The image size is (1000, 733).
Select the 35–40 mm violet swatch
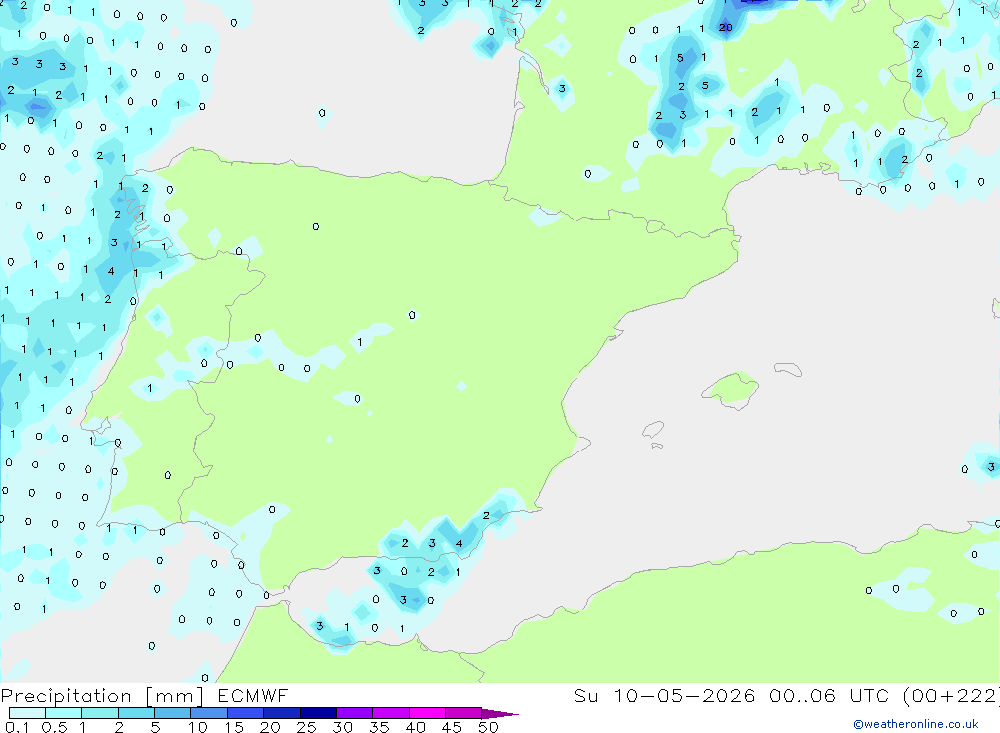(390, 713)
